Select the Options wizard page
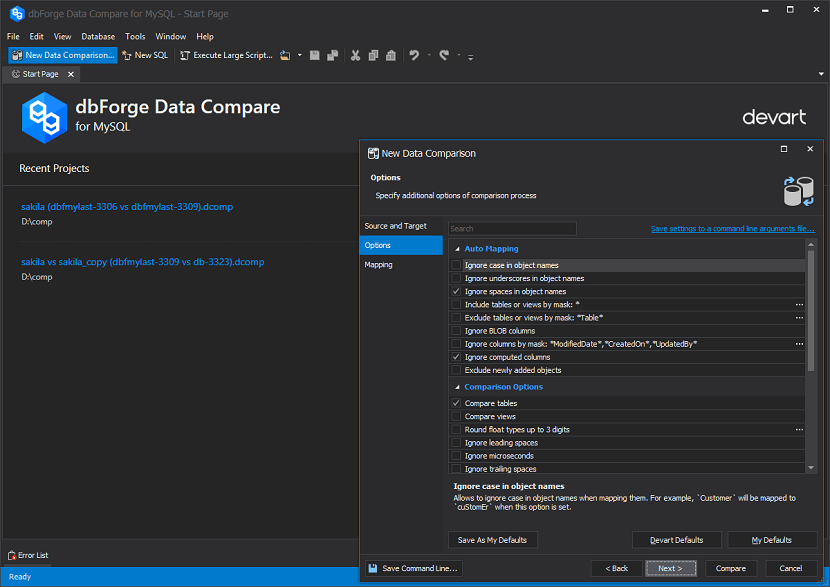The height and width of the screenshot is (587, 830). (x=401, y=246)
